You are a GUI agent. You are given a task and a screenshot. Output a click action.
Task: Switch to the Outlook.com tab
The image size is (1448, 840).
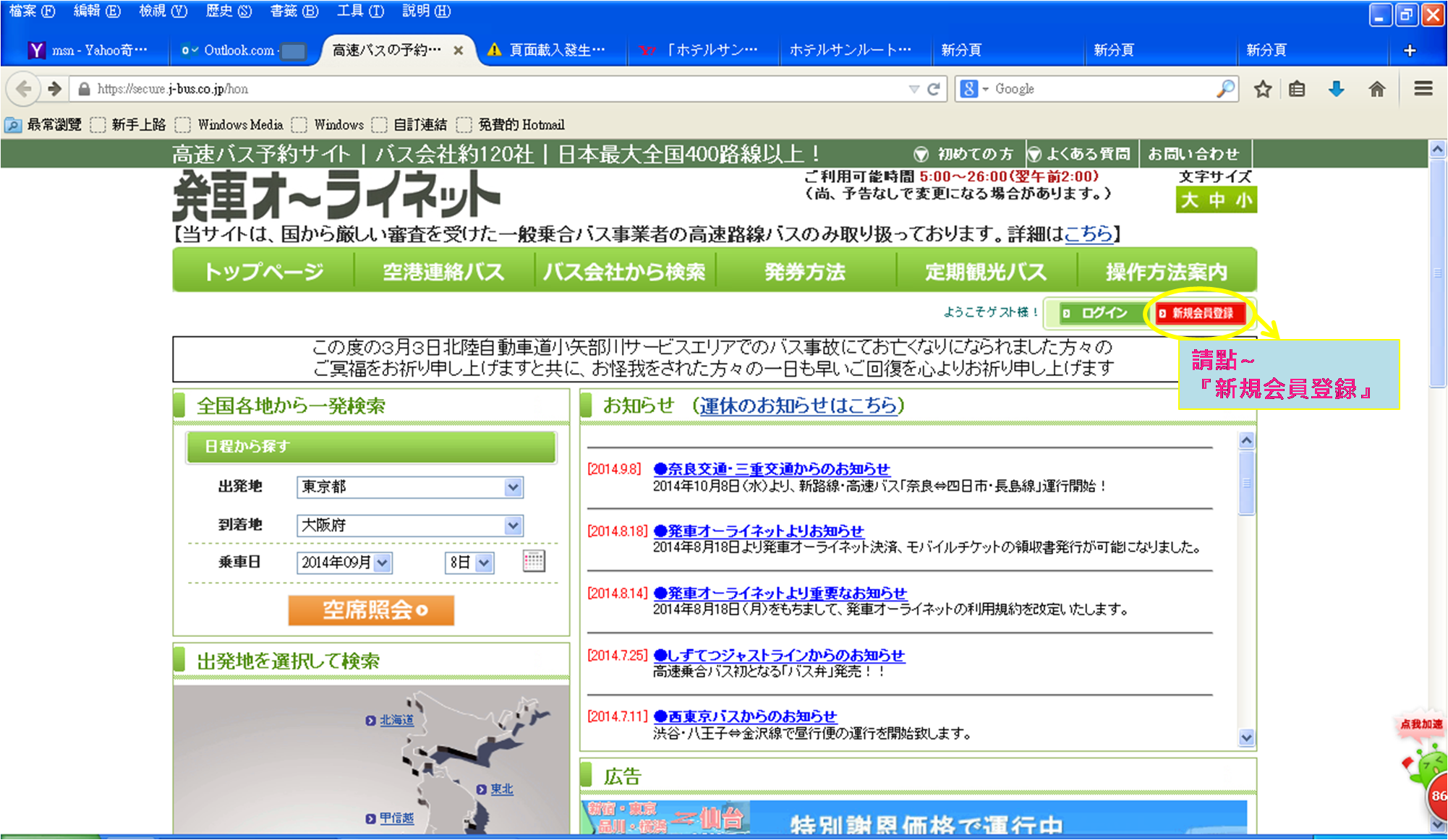point(243,51)
